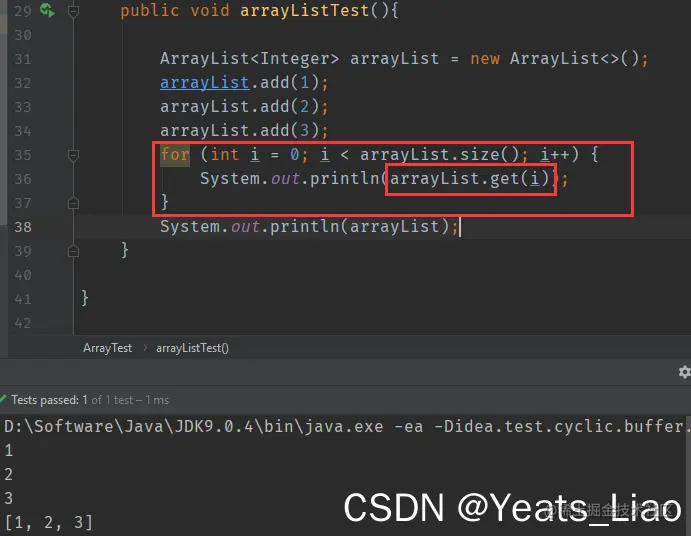Collapse the for loop fold on line 35
Viewport: 691px width, 536px height.
pos(74,155)
